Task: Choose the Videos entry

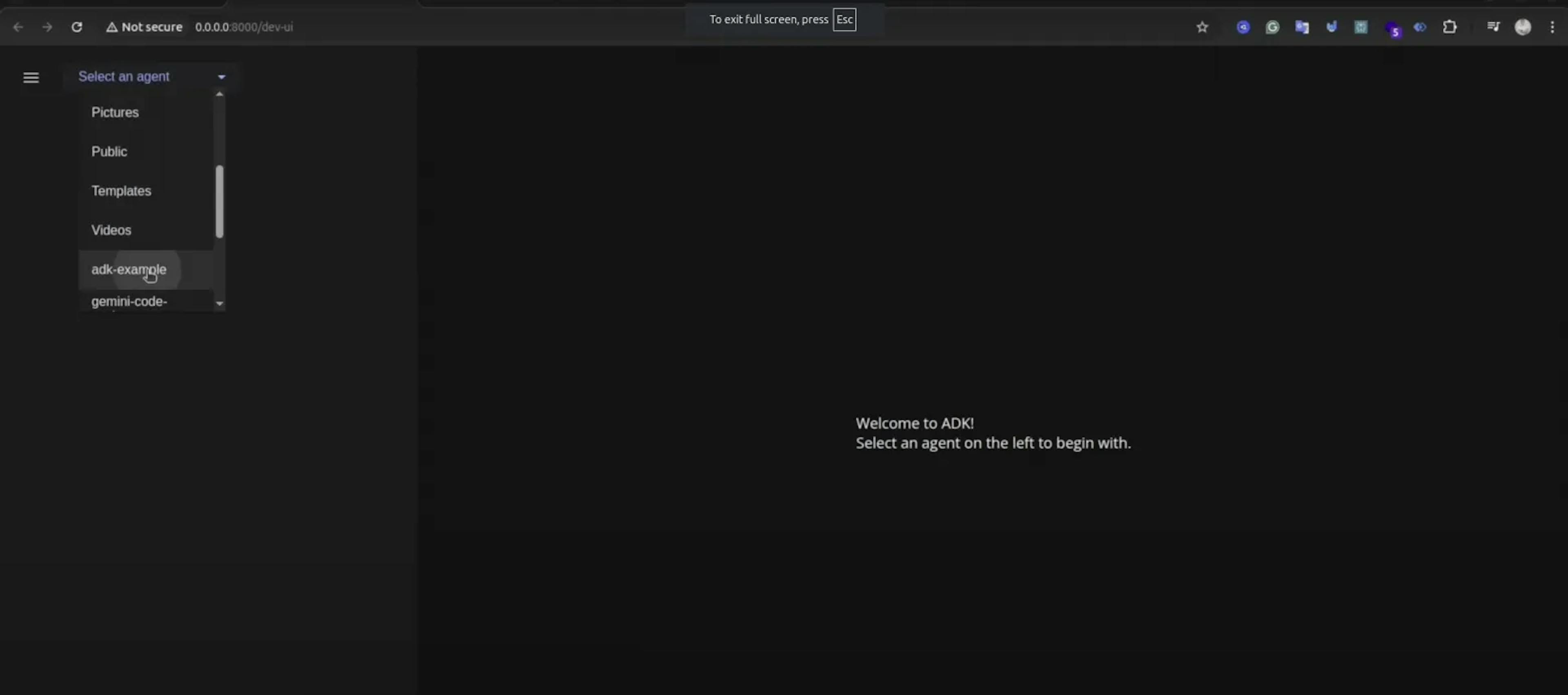Action: [x=111, y=230]
